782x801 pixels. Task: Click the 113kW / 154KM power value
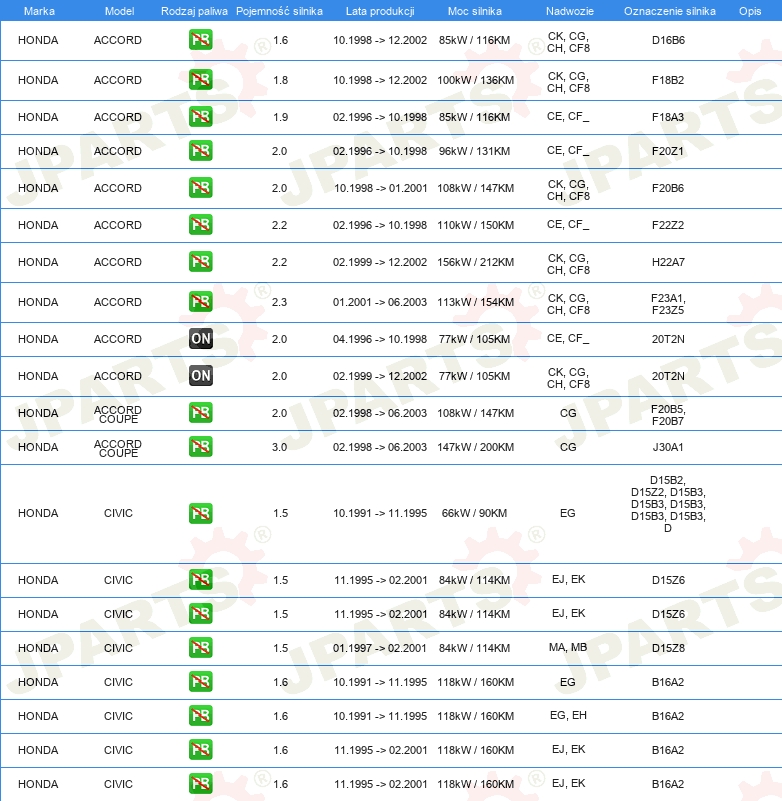[476, 302]
